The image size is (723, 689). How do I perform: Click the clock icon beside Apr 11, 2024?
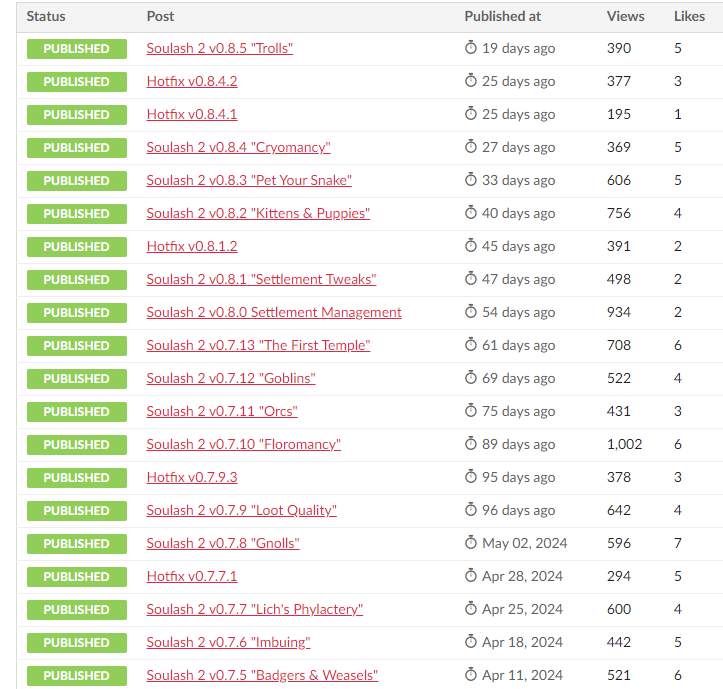471,675
